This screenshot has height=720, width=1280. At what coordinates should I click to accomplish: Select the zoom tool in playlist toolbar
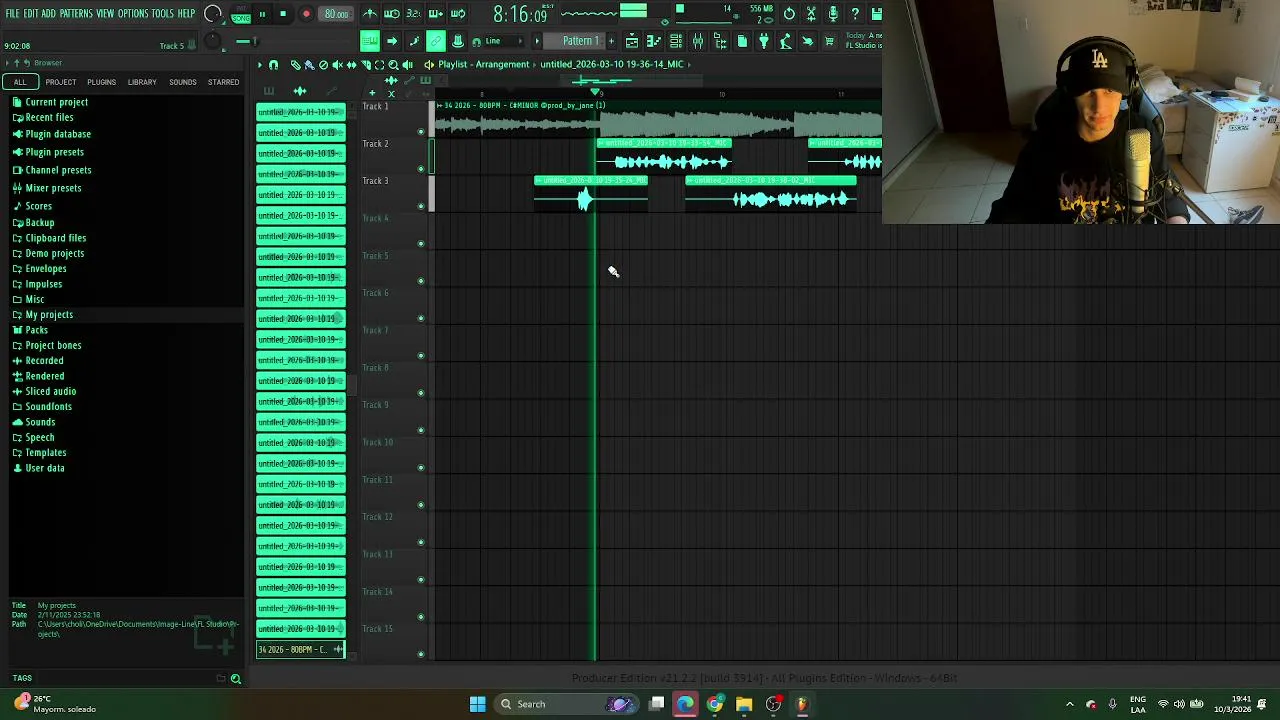click(x=393, y=64)
